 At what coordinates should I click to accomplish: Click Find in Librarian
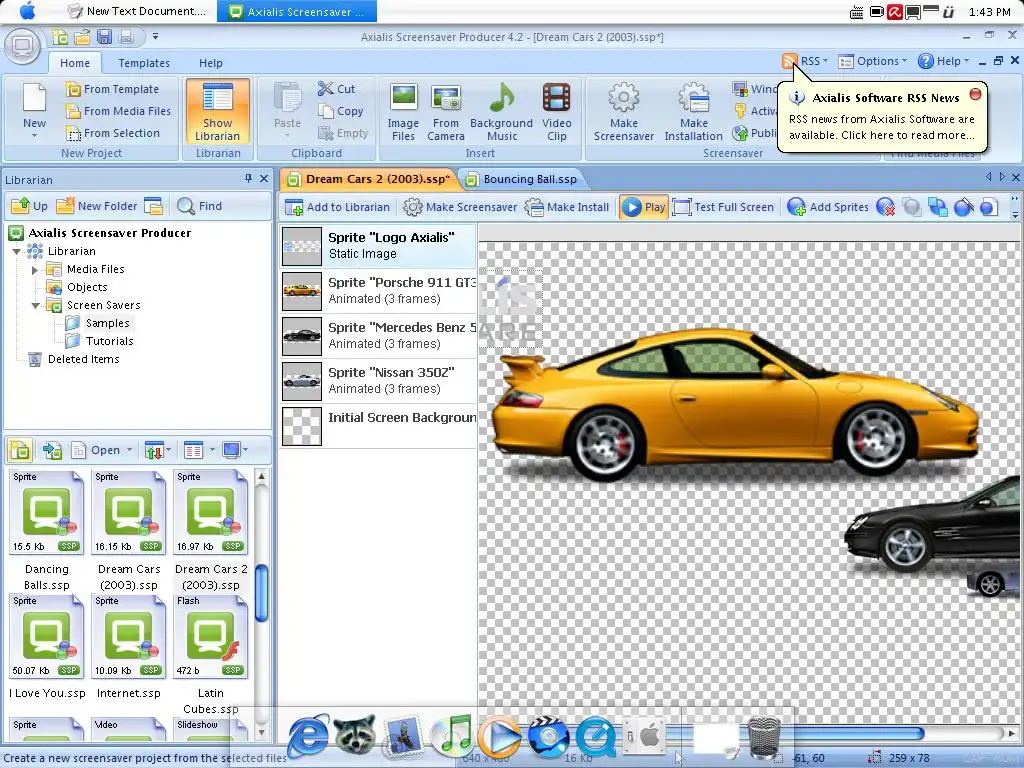pos(199,206)
